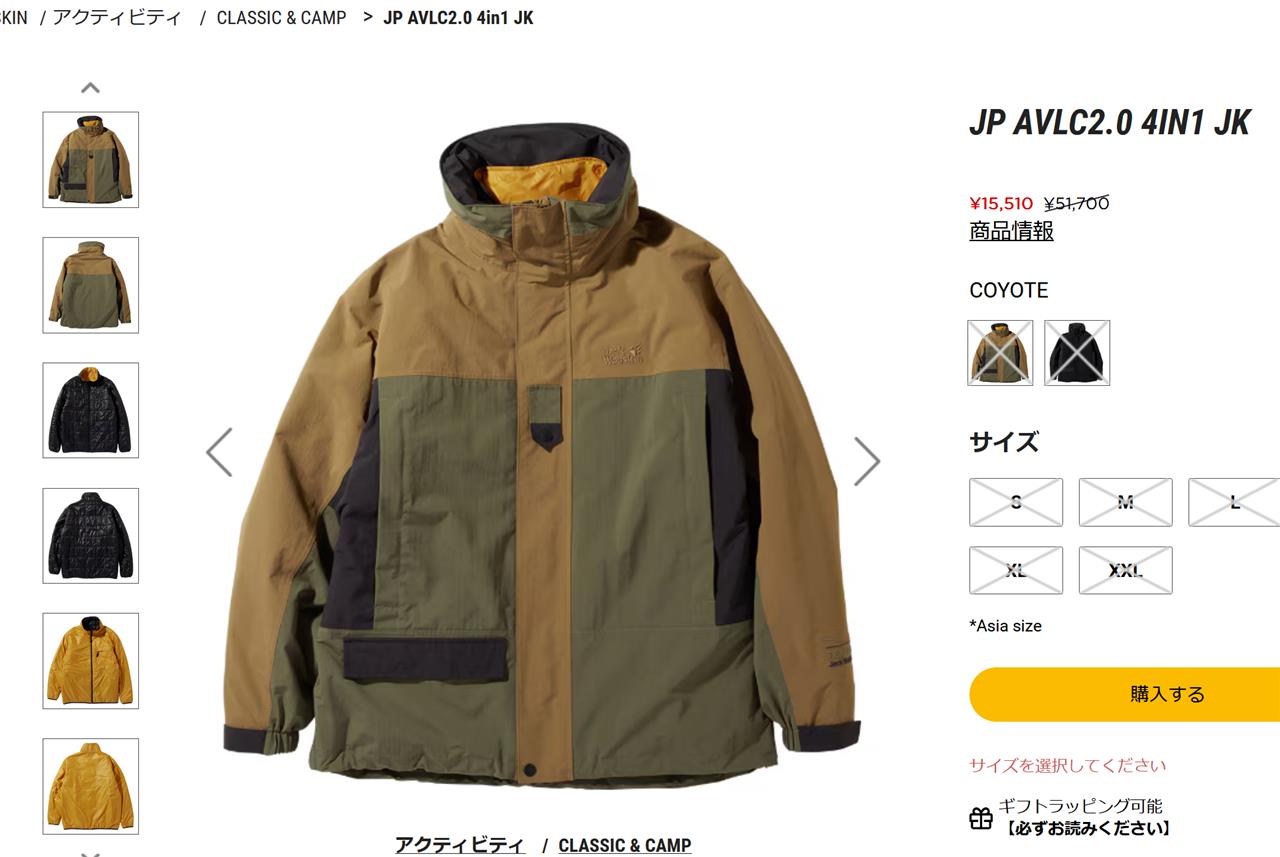The width and height of the screenshot is (1280, 857).
Task: Go to previous product image with left arrow
Action: (219, 452)
